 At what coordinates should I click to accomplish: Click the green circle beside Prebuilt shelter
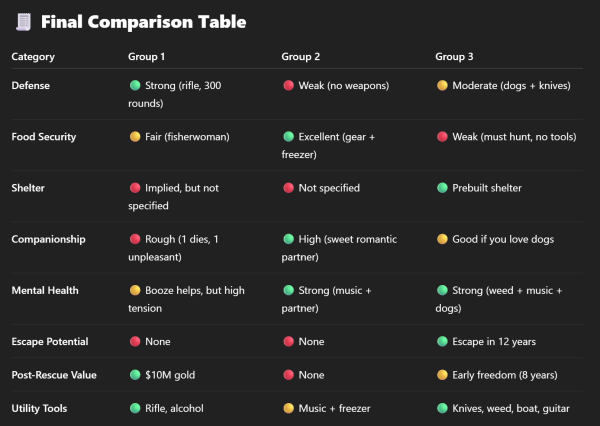point(442,188)
